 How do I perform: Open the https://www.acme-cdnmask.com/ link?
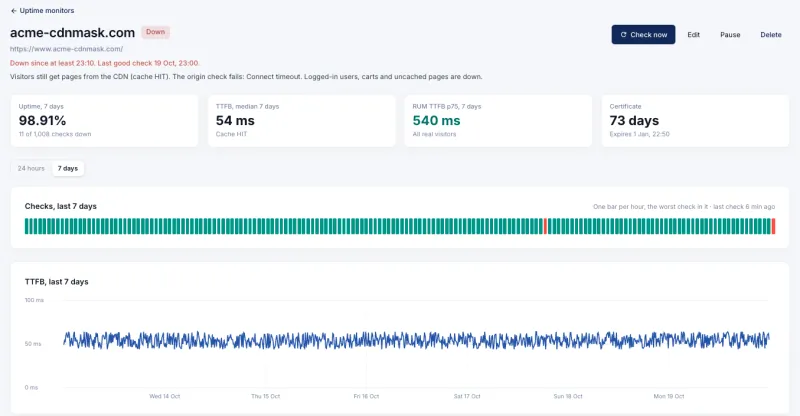tap(66, 49)
